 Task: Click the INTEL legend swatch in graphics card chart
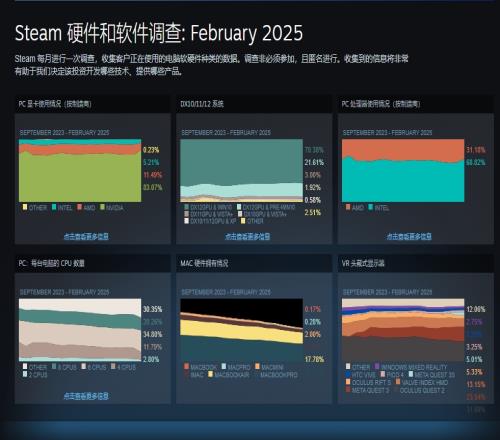(x=54, y=207)
